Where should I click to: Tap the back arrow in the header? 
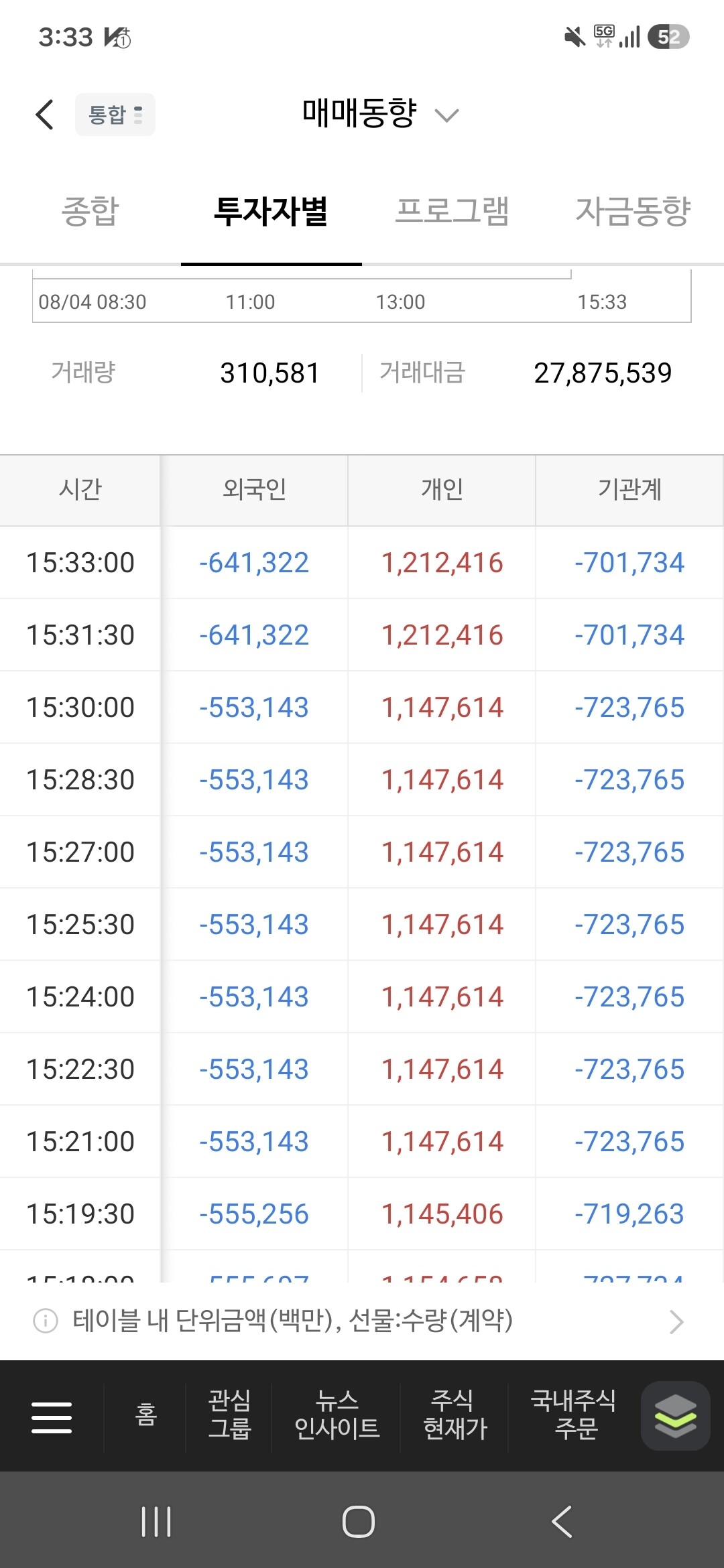[44, 115]
